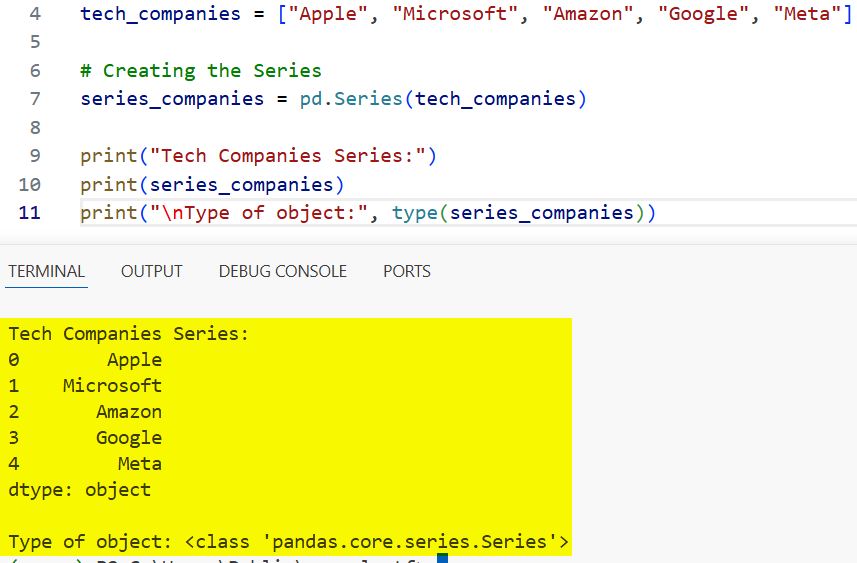Click terminal line 'dtype: object'

pos(80,490)
